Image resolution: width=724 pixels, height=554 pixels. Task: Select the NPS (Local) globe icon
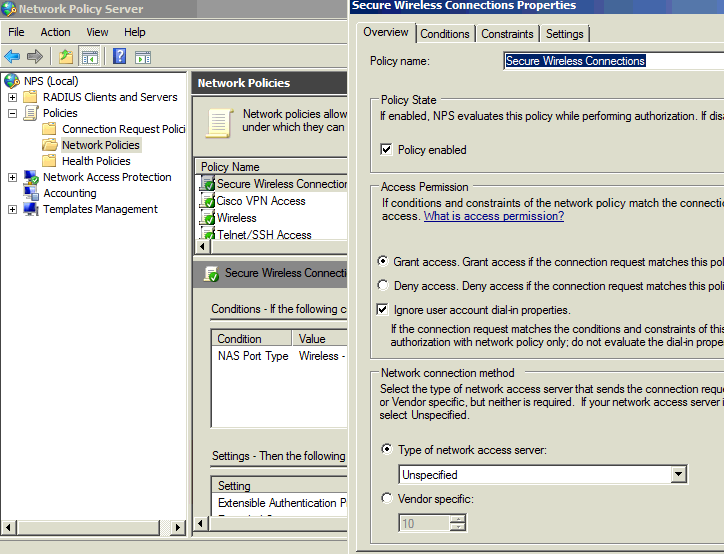click(x=12, y=81)
